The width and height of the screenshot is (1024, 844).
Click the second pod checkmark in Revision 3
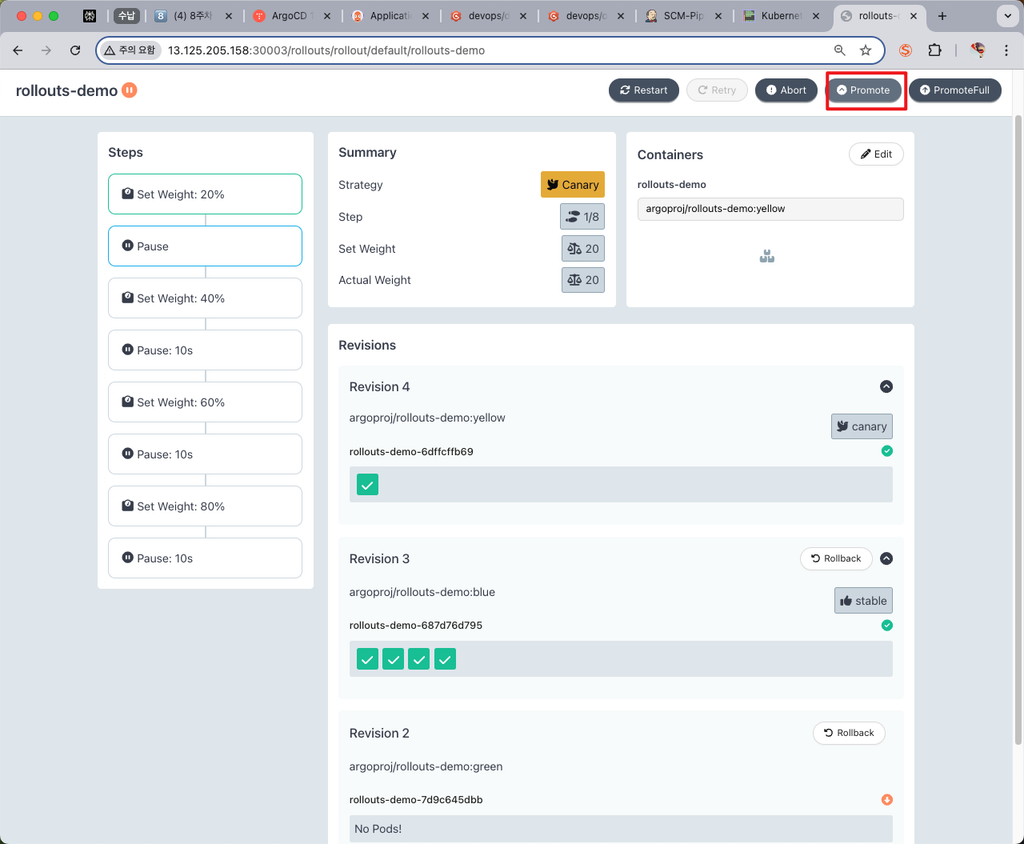point(393,659)
